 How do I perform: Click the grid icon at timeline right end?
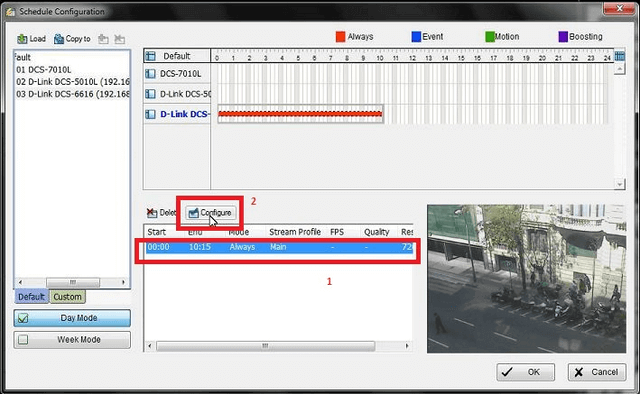click(619, 56)
